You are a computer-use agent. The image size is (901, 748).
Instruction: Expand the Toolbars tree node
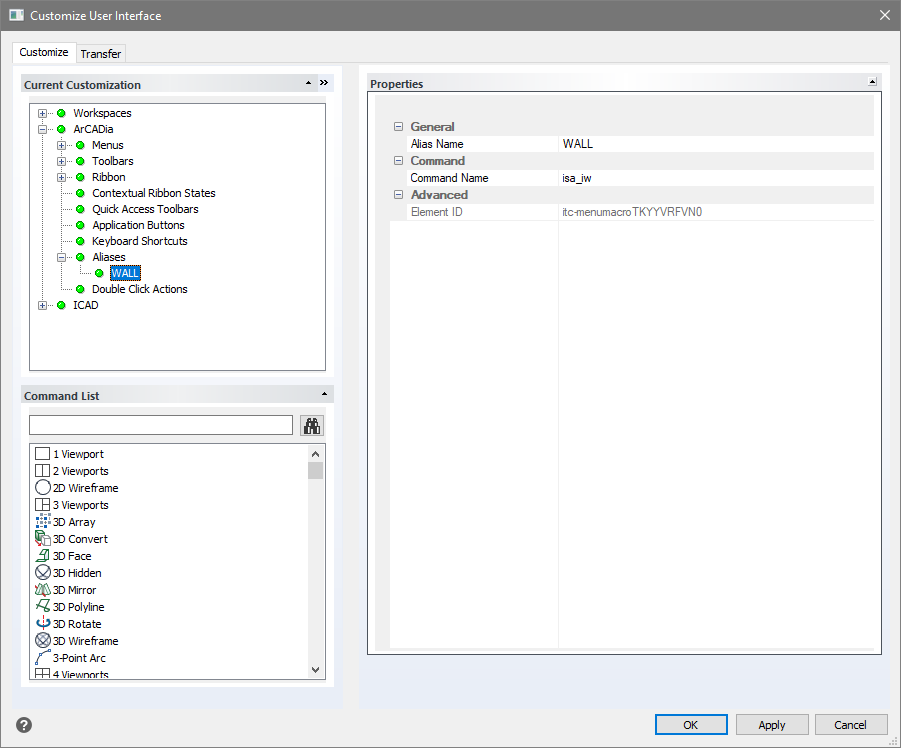coord(61,161)
